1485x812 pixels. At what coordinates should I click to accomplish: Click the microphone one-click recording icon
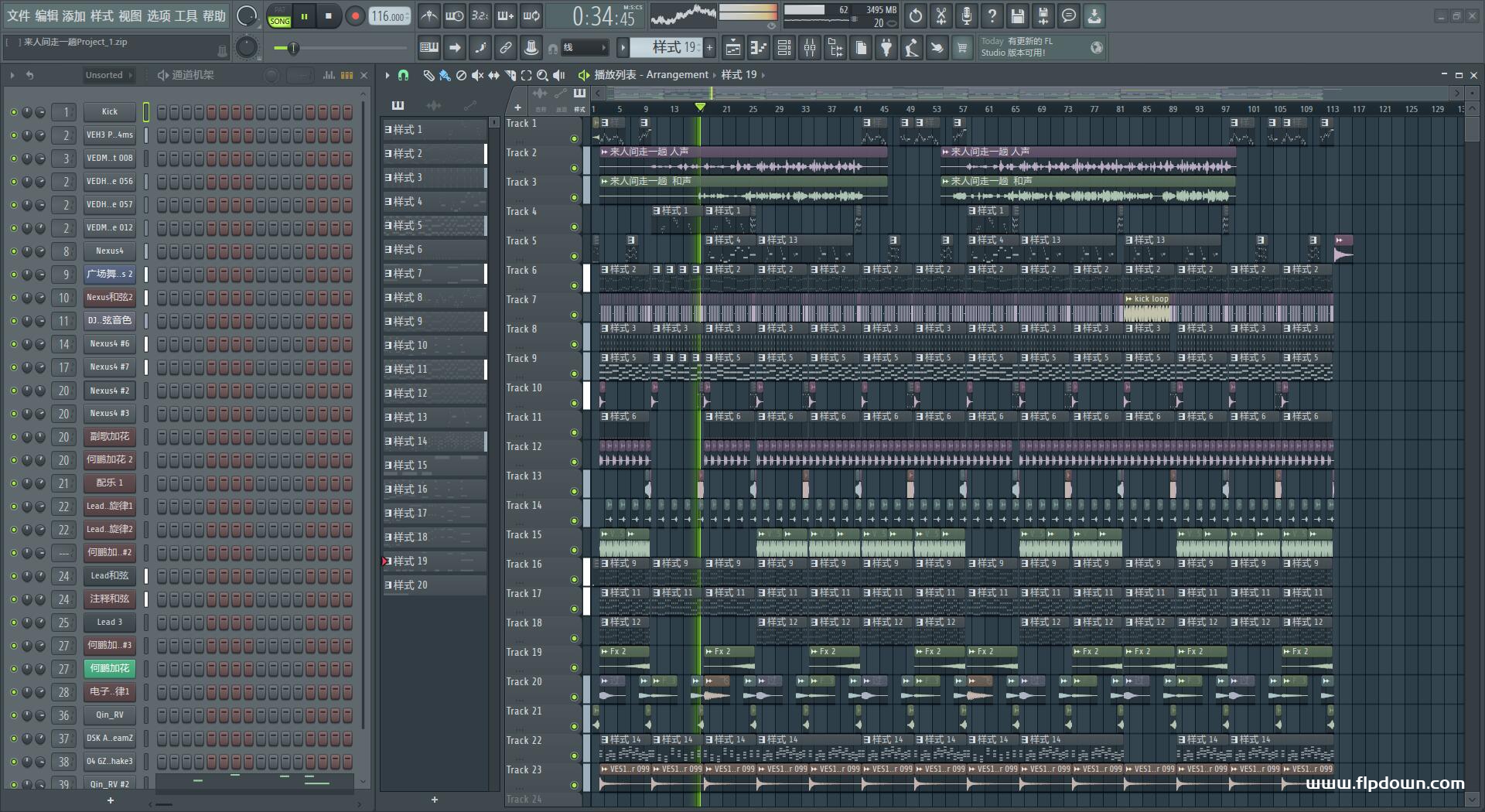967,15
